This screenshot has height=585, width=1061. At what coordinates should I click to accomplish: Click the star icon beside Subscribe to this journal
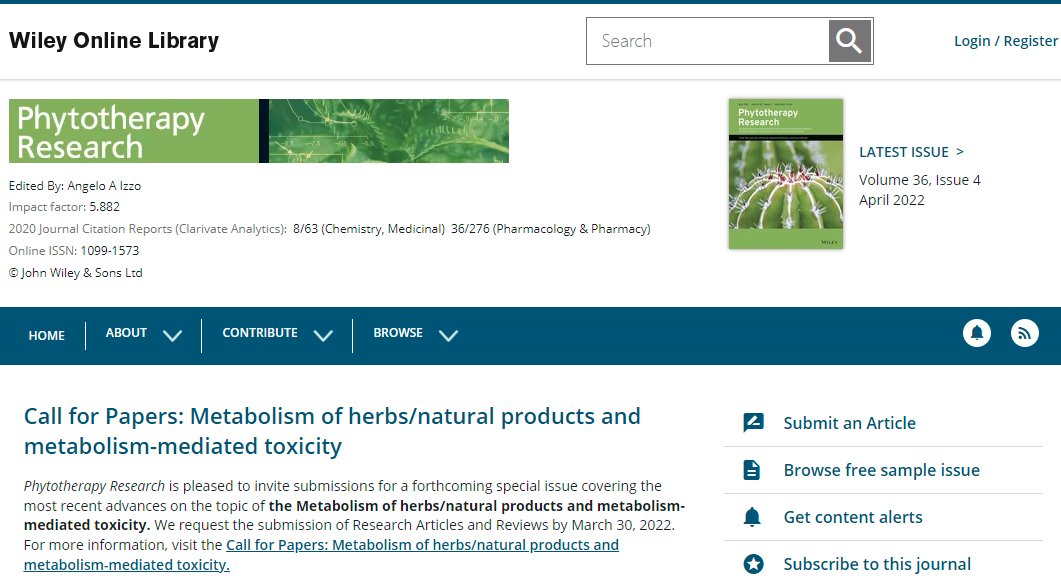pyautogui.click(x=753, y=564)
